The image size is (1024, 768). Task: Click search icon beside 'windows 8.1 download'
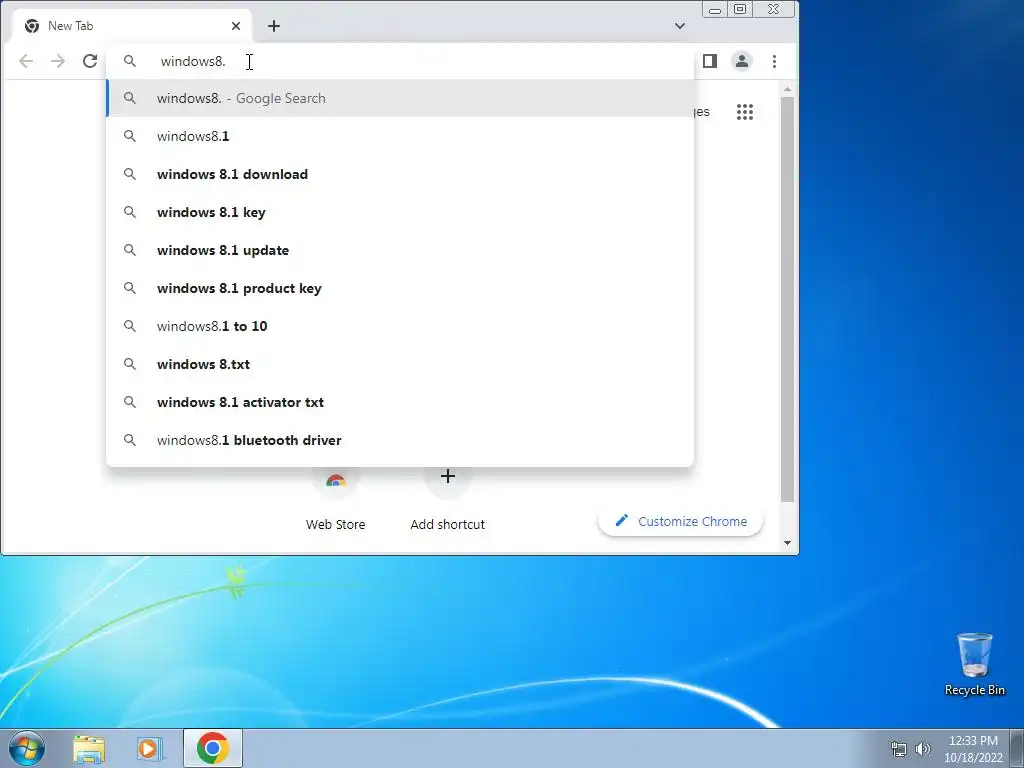(x=130, y=174)
